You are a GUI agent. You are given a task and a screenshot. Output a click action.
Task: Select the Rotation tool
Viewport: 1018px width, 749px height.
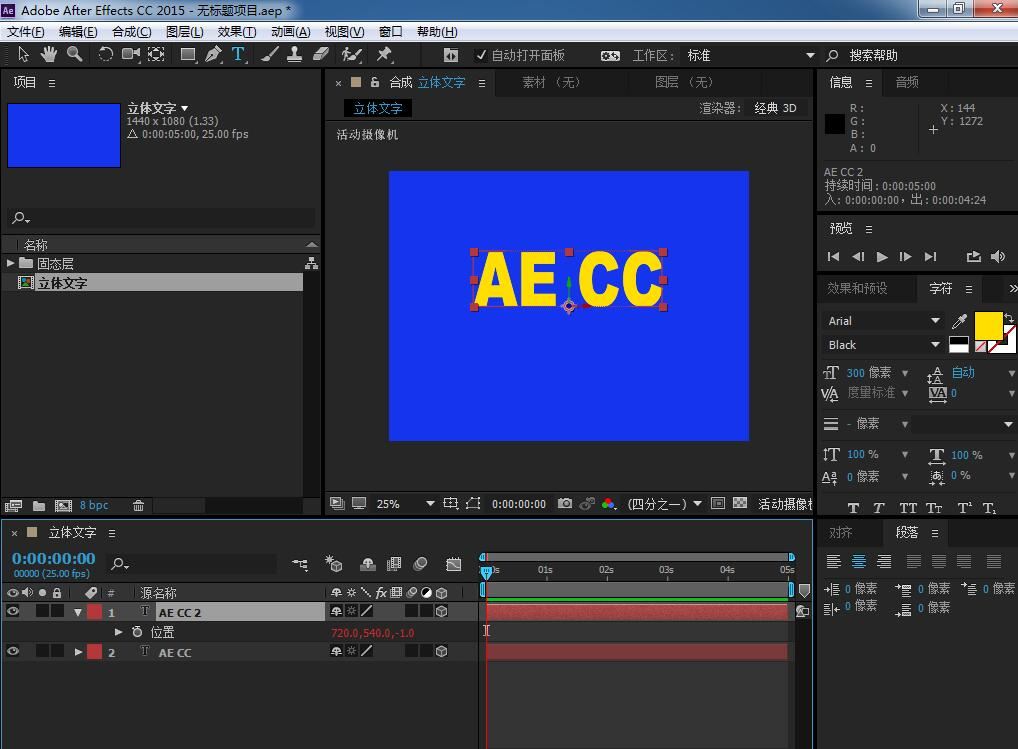point(105,55)
